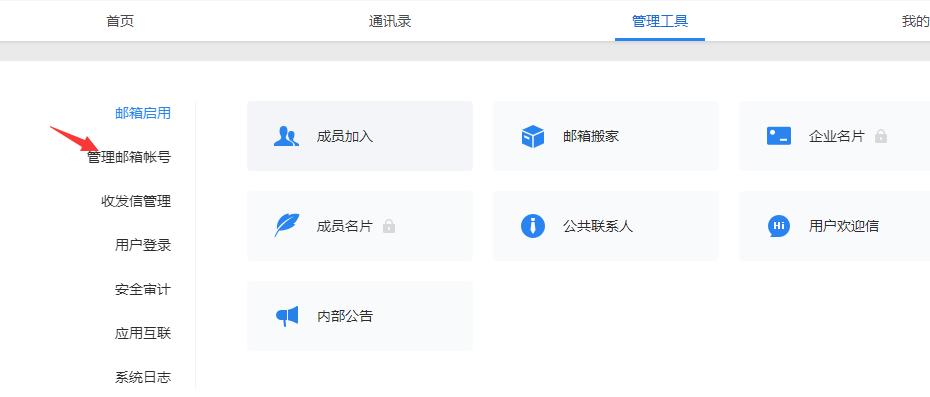Go to 安全审计 in the sidebar

143,290
